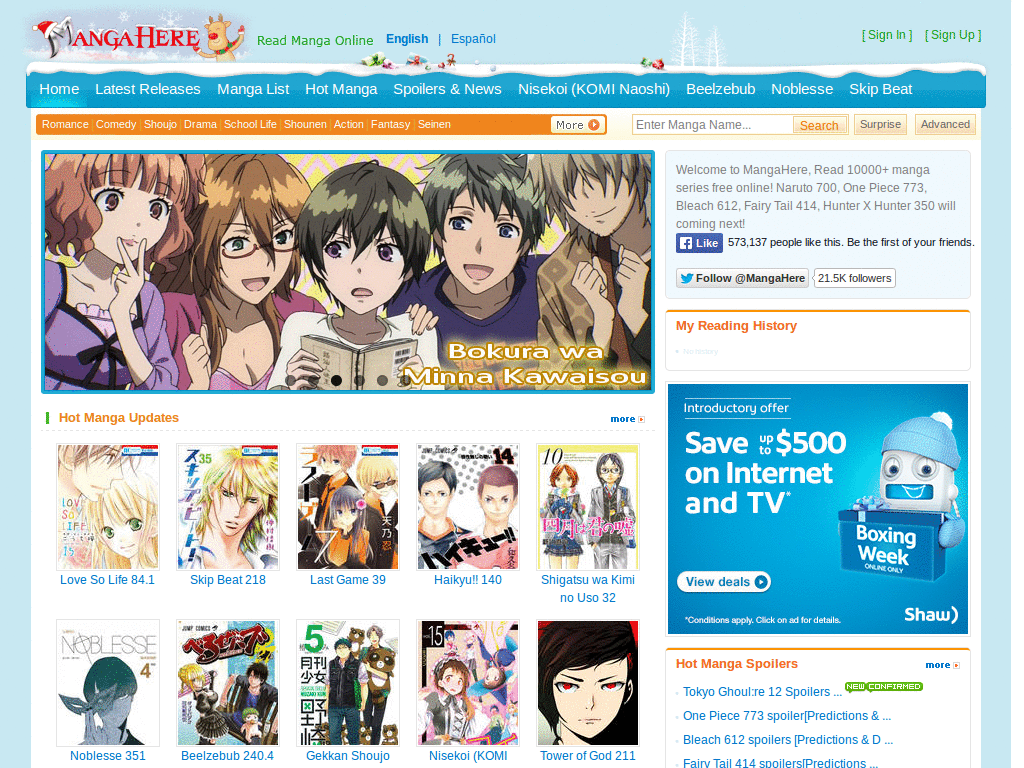Select the fourth banner slide dot
Viewport: 1024px width, 768px height.
pos(359,380)
